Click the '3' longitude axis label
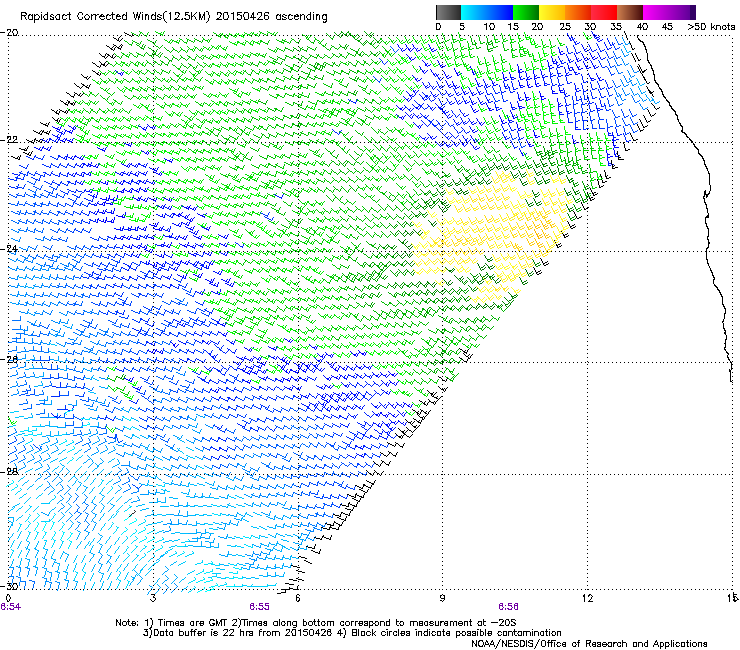This screenshot has width=740, height=650. (153, 598)
